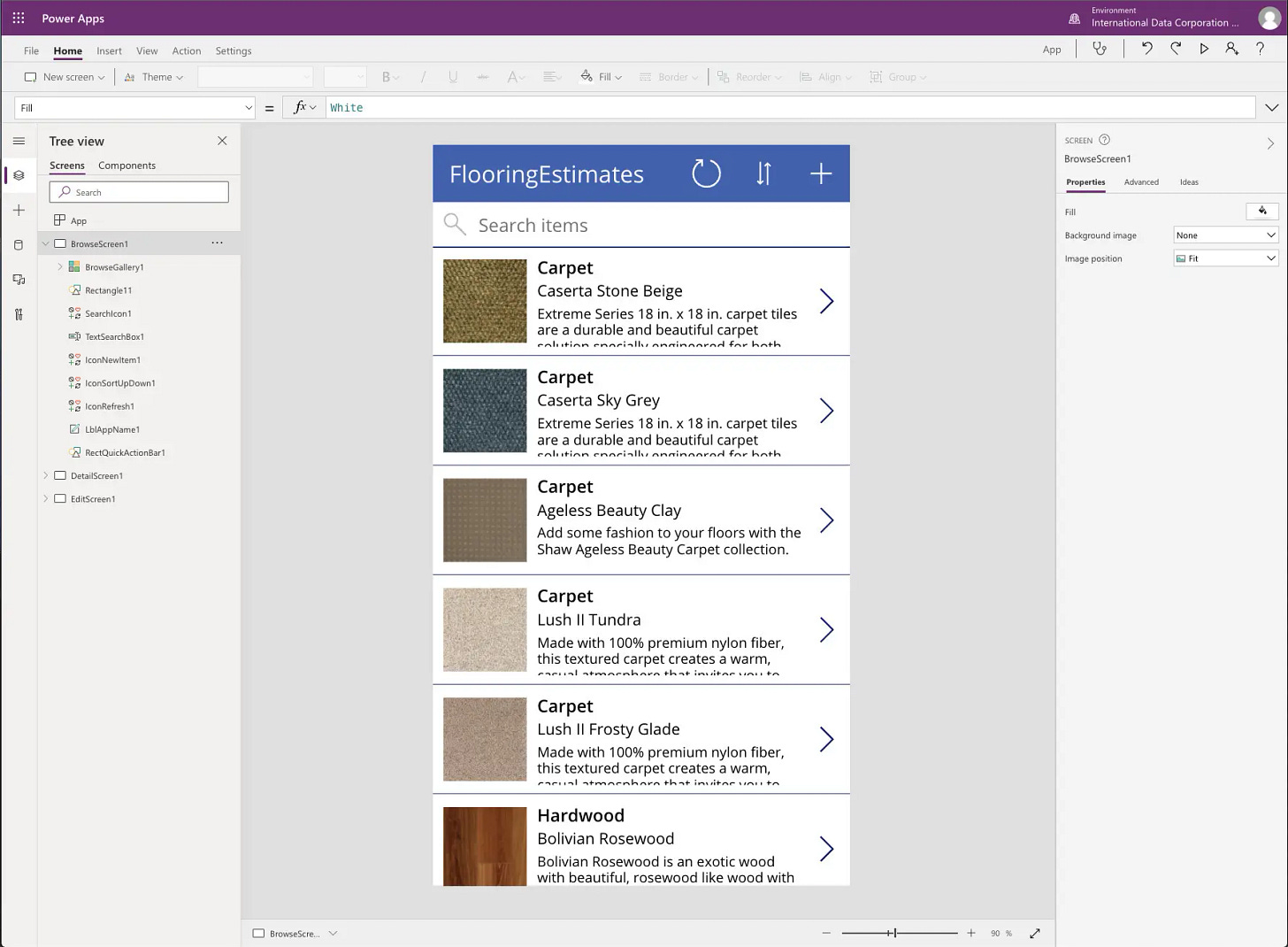Expand the BrowseGallery1 tree node
Viewport: 1288px width, 947px height.
(x=60, y=266)
